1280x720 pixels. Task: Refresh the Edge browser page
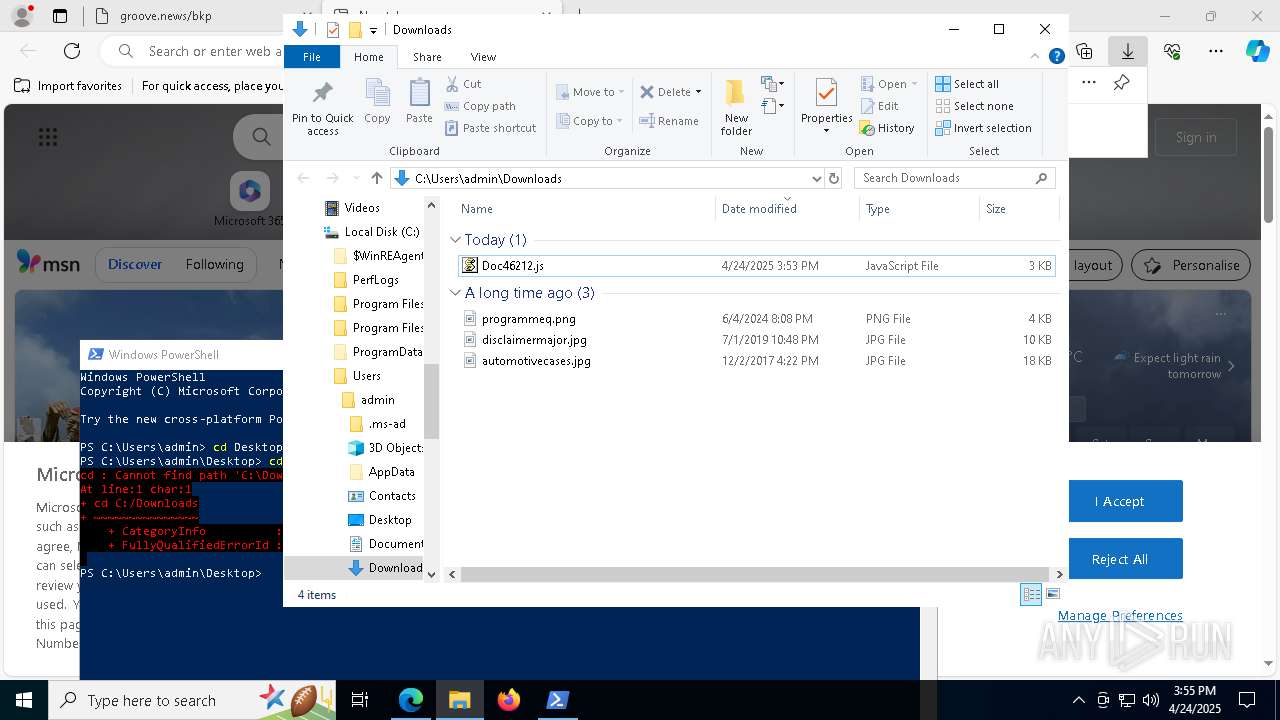pyautogui.click(x=72, y=51)
